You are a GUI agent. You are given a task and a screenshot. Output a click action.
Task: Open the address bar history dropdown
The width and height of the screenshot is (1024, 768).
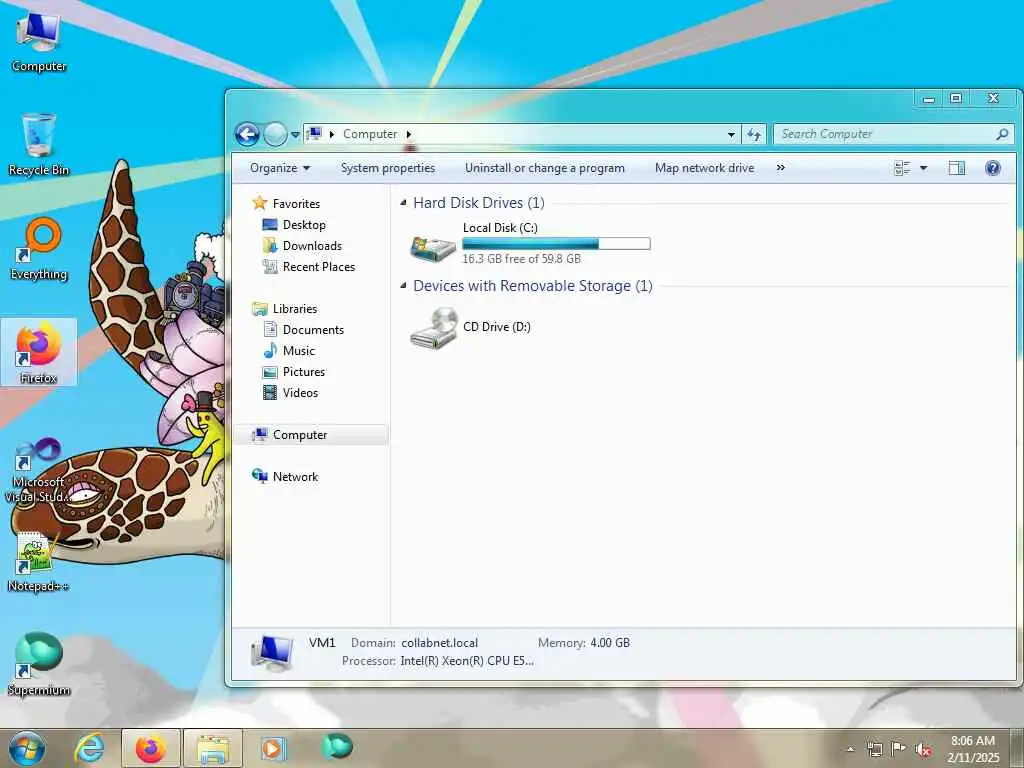[731, 135]
